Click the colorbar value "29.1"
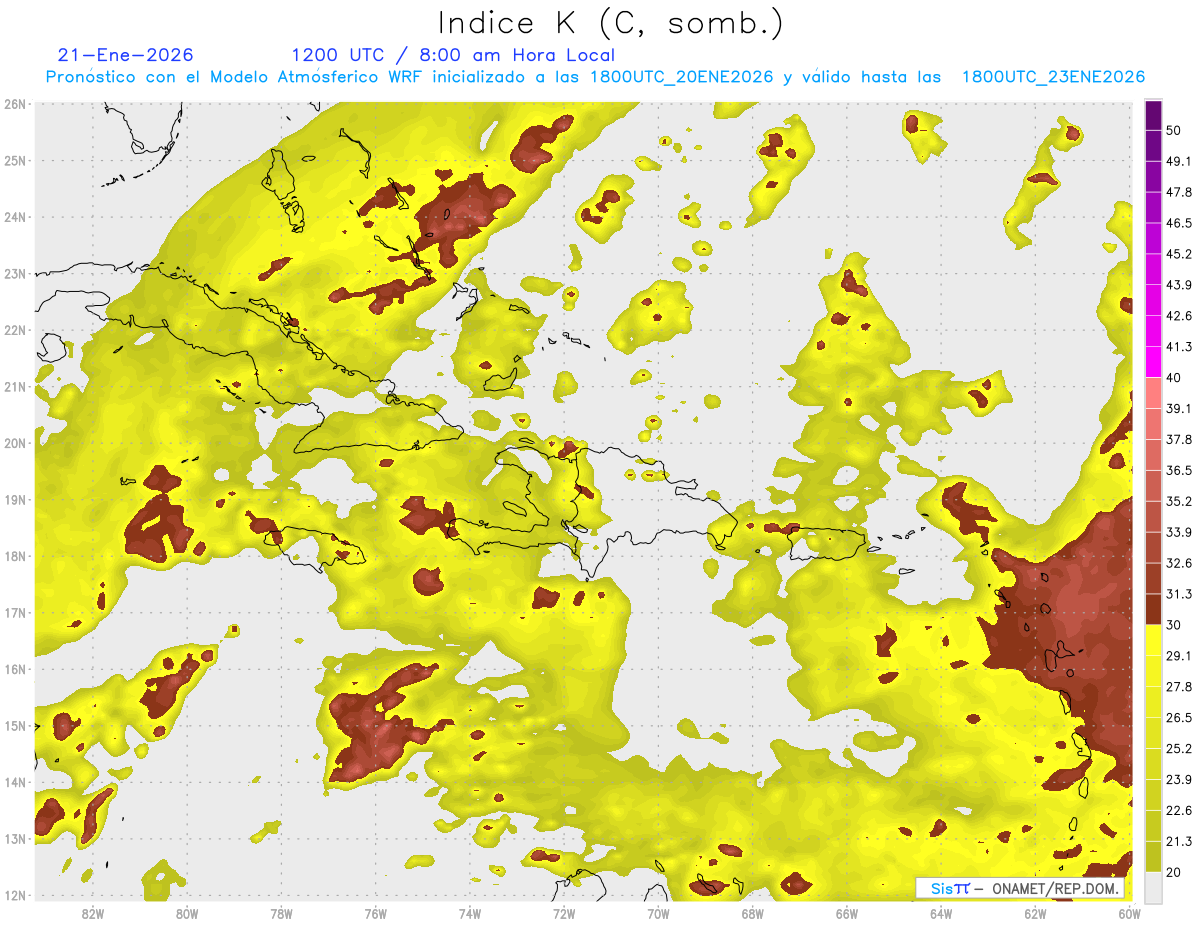The width and height of the screenshot is (1200, 927). click(1179, 655)
